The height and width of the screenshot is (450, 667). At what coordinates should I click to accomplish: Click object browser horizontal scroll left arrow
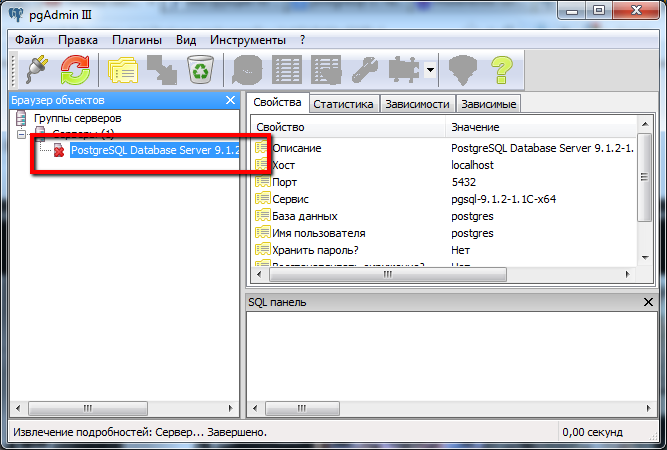[x=18, y=408]
